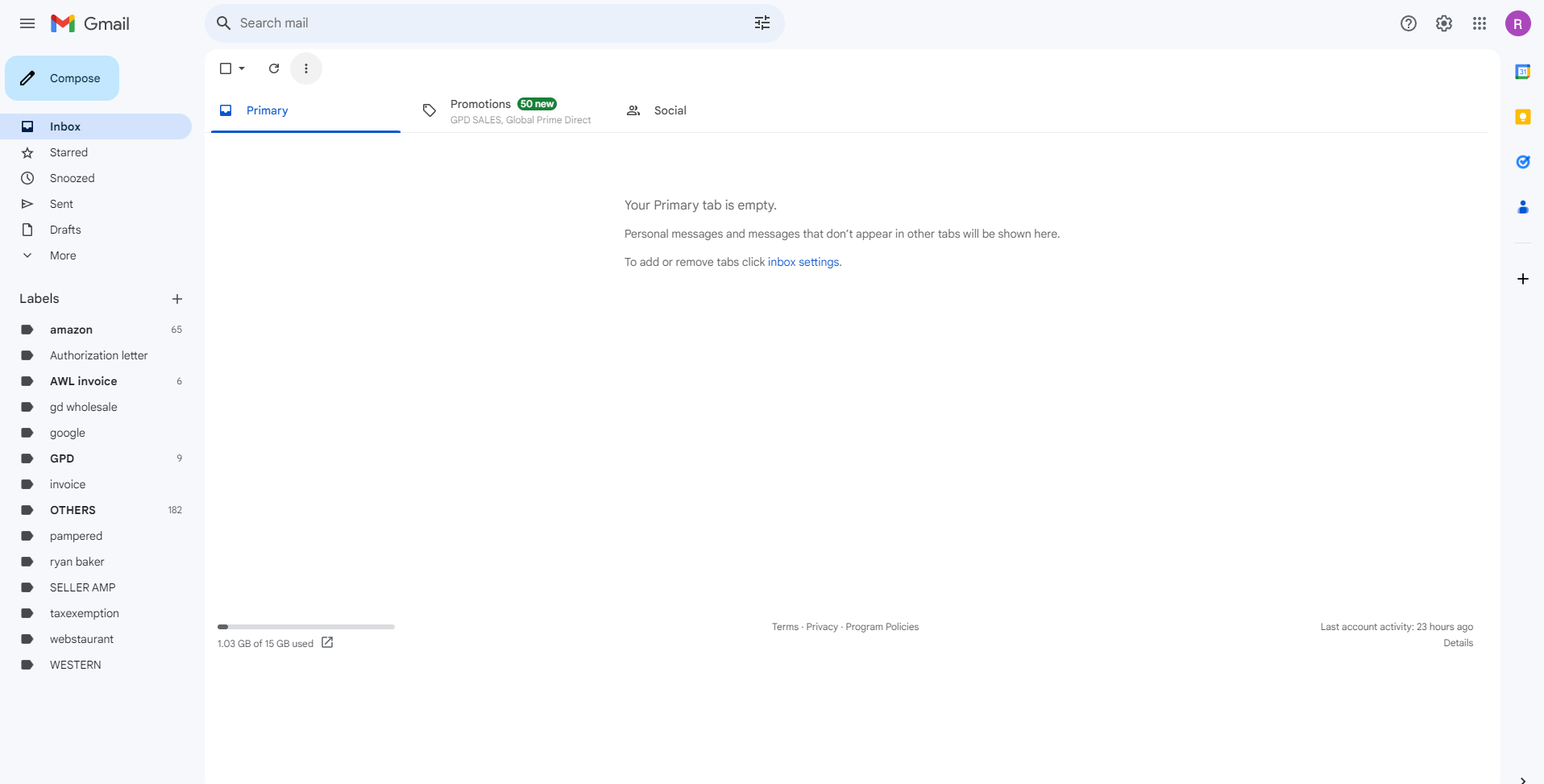Click the Starred star icon
The height and width of the screenshot is (784, 1544).
click(x=27, y=152)
